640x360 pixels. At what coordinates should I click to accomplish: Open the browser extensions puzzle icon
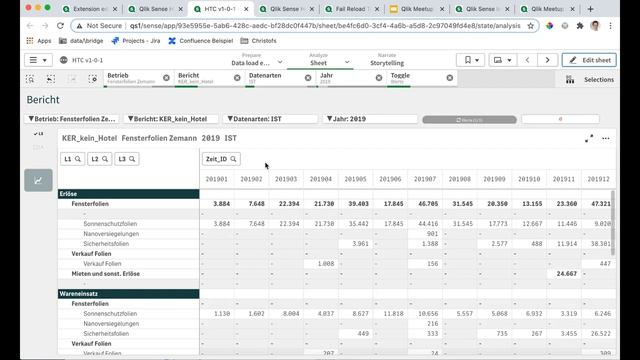580,26
